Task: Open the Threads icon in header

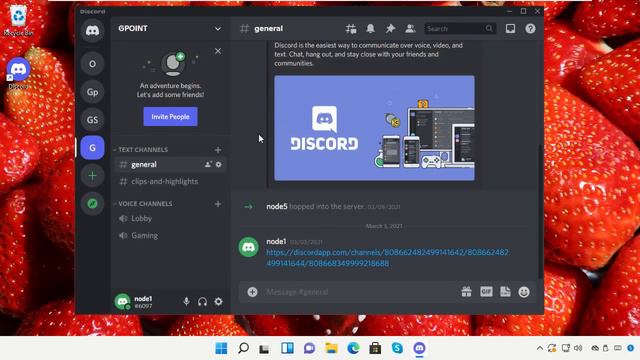Action: (351, 29)
